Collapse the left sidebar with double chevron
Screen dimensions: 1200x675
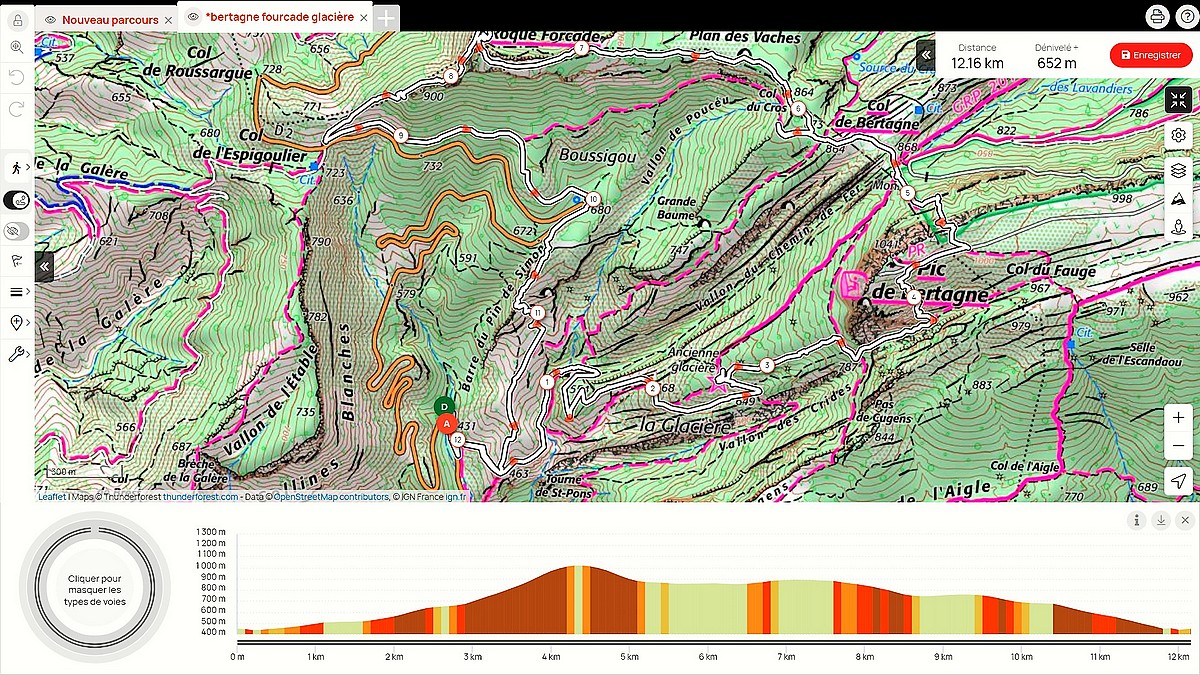(x=44, y=267)
